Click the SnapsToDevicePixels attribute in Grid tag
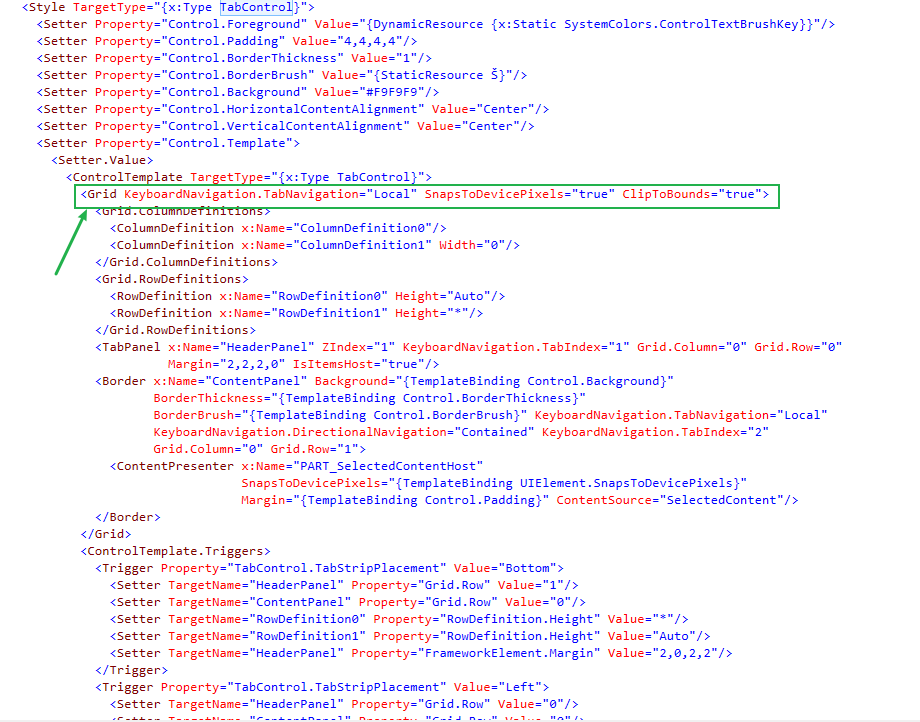920x722 pixels. pyautogui.click(x=519, y=194)
